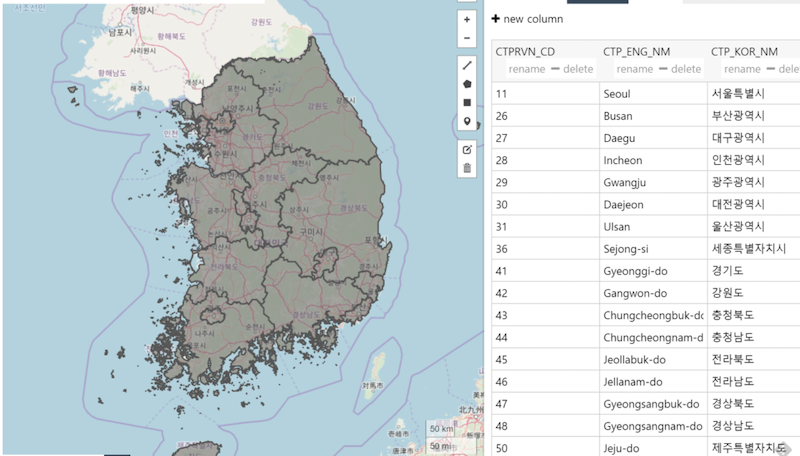Viewport: 800px width, 456px height.
Task: Click the CTPRVN_CD column header
Action: tap(525, 52)
